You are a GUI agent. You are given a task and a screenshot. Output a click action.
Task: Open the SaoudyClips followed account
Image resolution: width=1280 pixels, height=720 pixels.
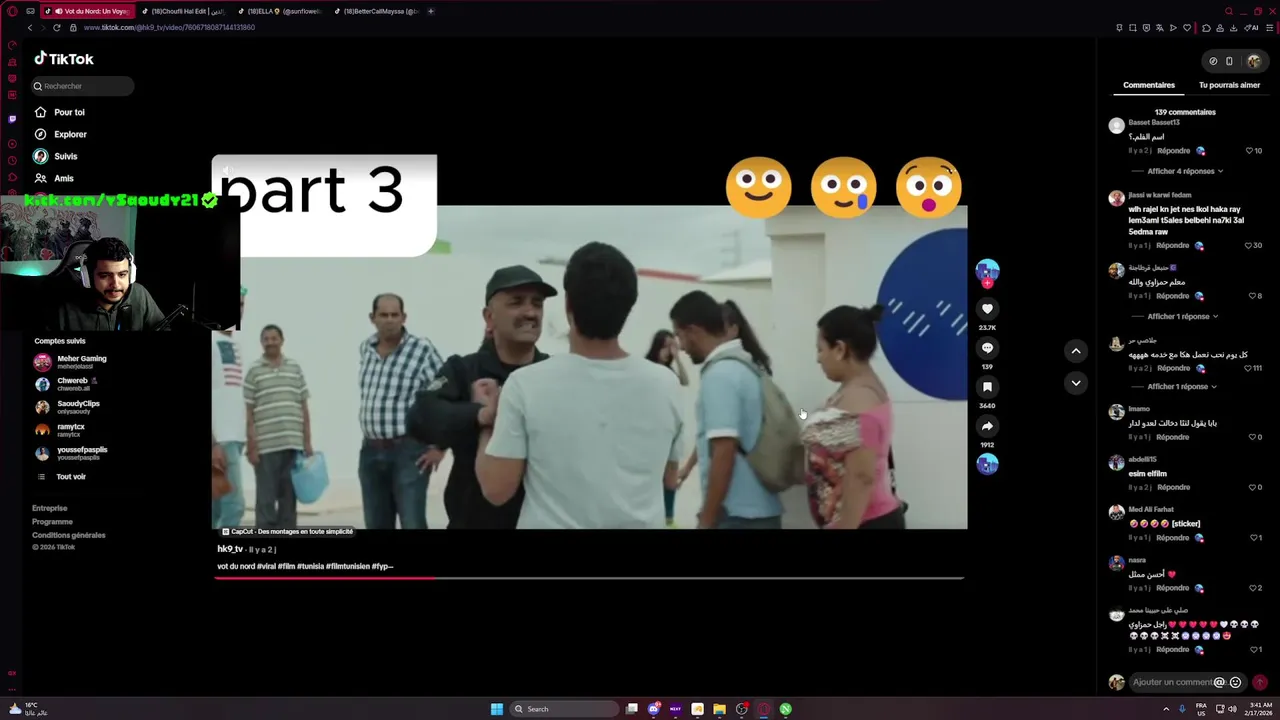pos(67,407)
